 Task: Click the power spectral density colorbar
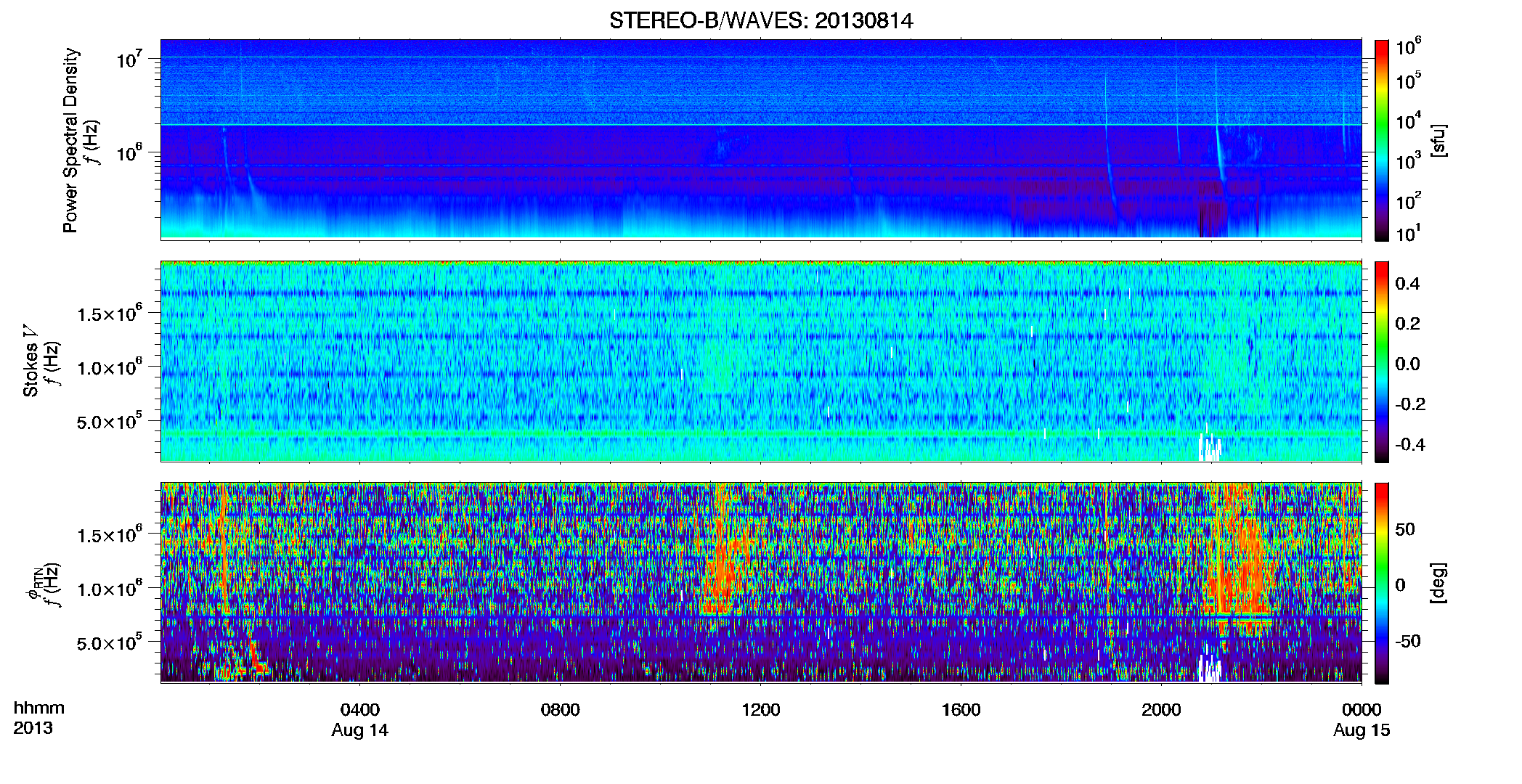[x=1382, y=140]
